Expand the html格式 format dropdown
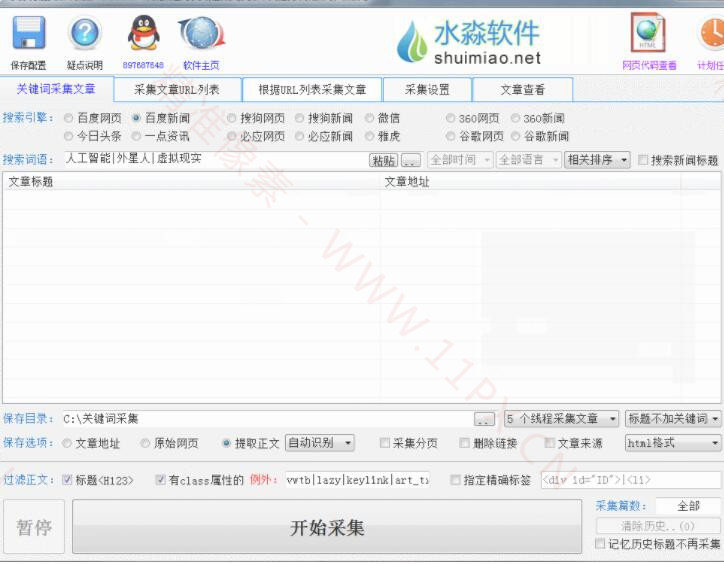Image resolution: width=724 pixels, height=564 pixels. [672, 443]
